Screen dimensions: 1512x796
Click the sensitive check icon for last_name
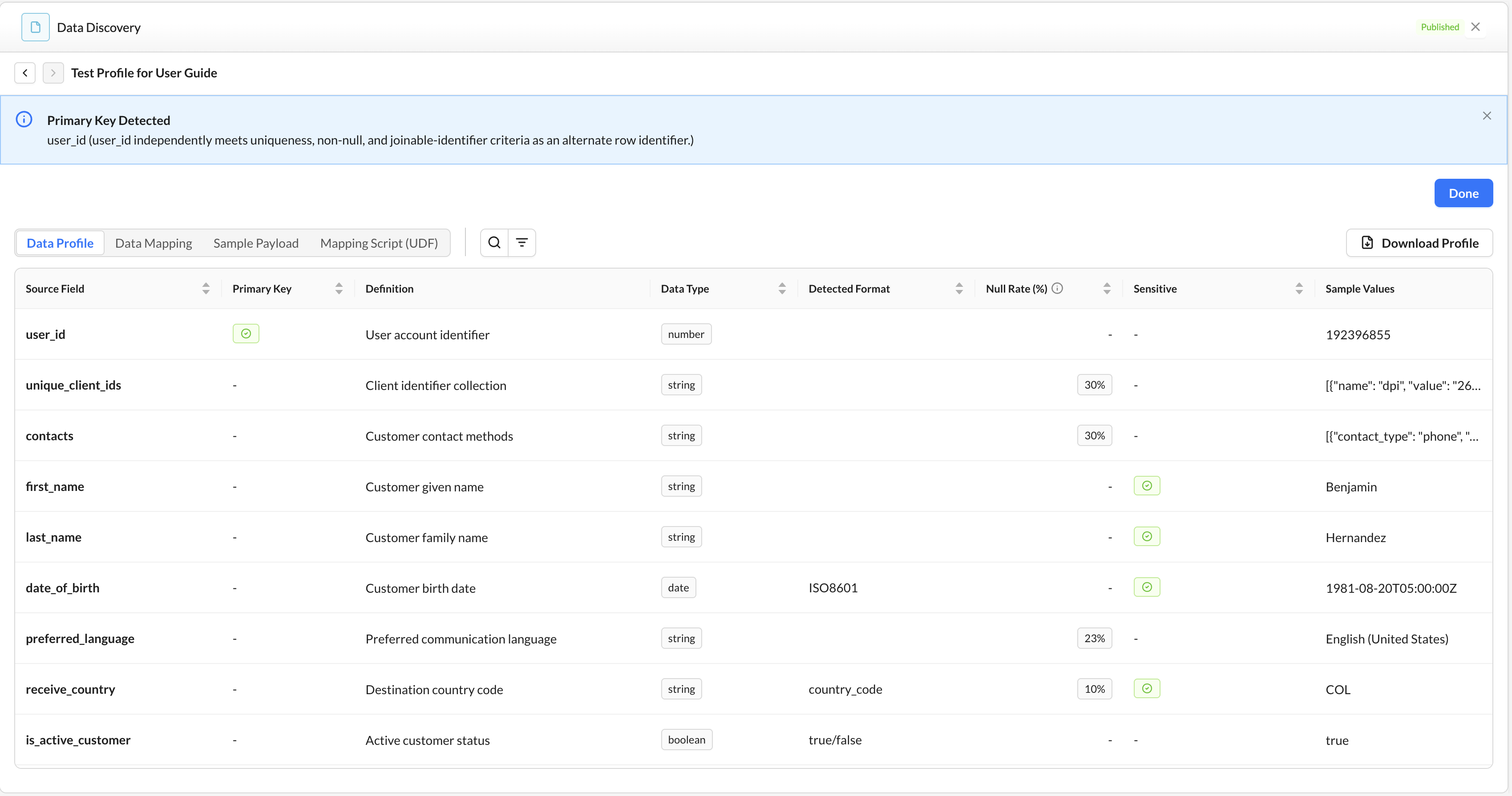1147,536
